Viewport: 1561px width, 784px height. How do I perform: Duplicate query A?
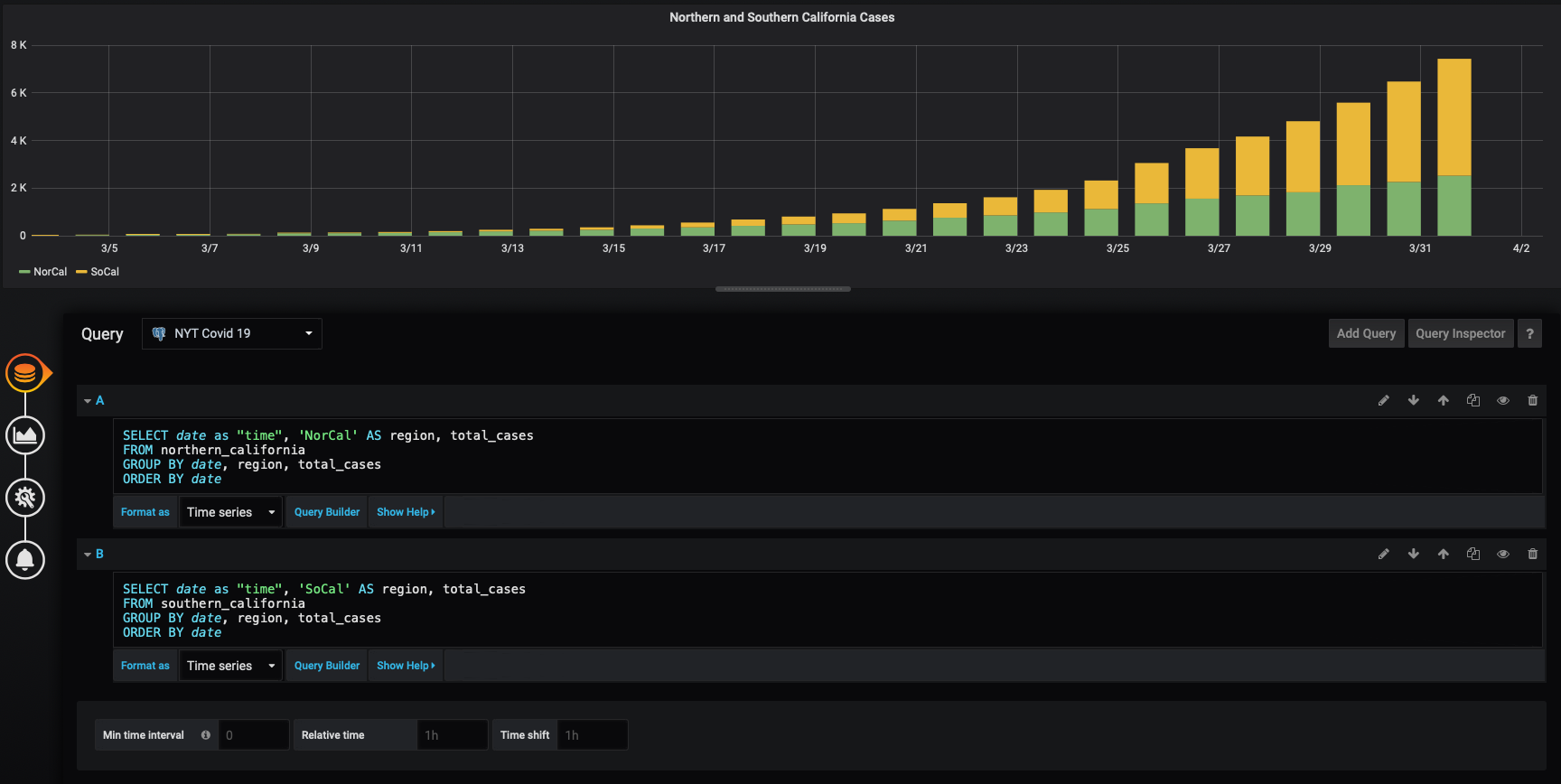1473,400
